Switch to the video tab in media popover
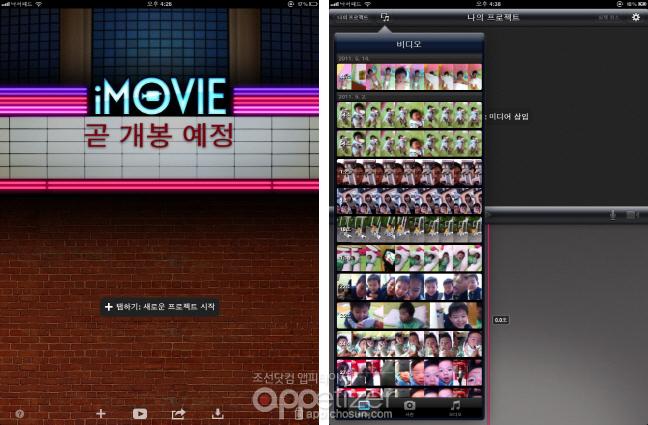648x425 pixels. (364, 407)
